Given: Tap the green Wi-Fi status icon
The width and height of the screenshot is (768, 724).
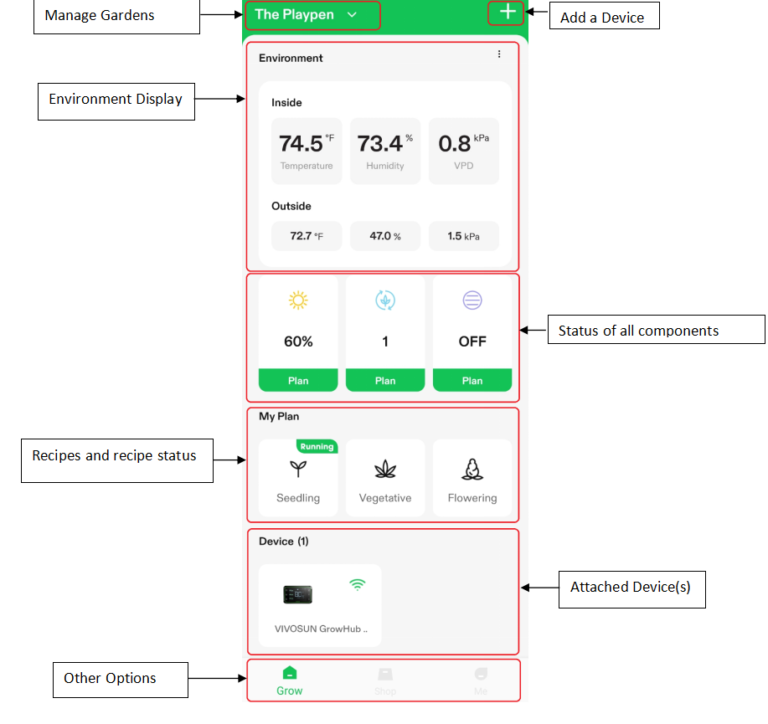Looking at the screenshot, I should [357, 585].
